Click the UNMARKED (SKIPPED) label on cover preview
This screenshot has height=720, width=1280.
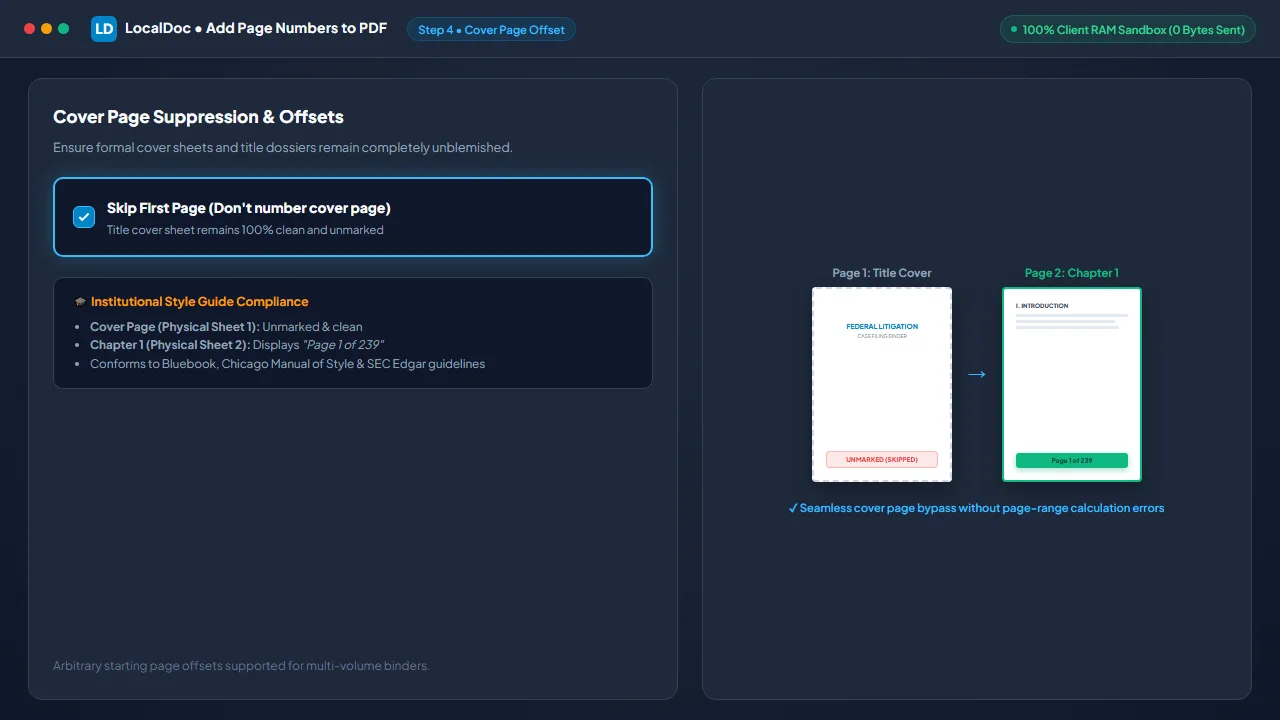[882, 460]
